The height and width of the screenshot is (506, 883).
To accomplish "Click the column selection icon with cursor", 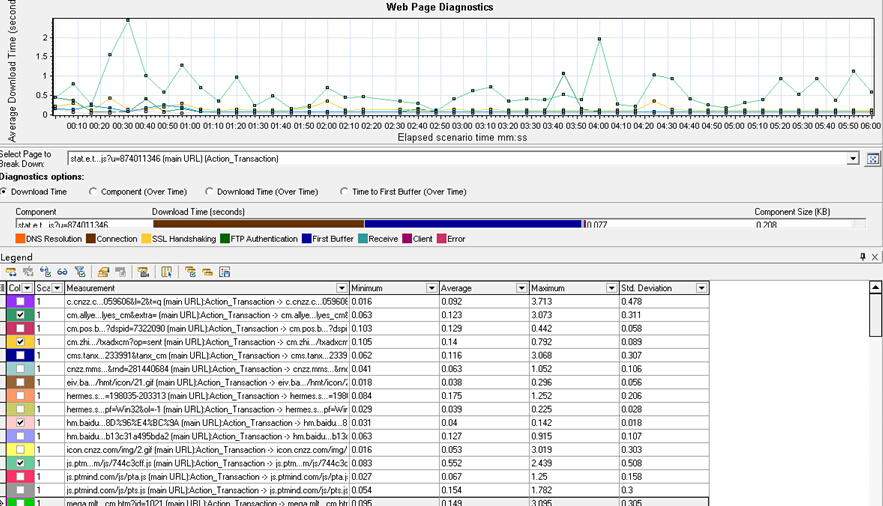I will coord(166,272).
